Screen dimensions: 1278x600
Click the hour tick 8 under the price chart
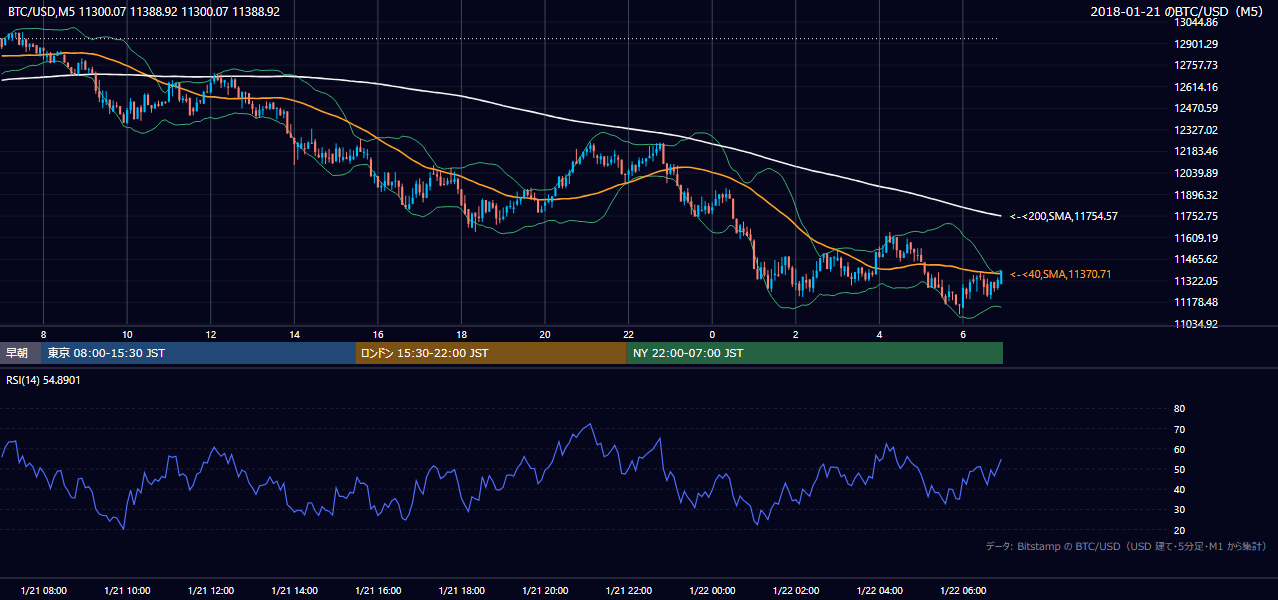[x=43, y=334]
